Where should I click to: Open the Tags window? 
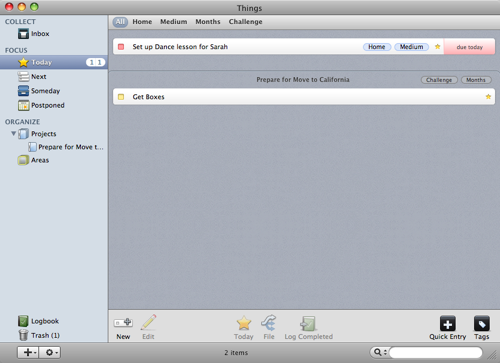(482, 328)
